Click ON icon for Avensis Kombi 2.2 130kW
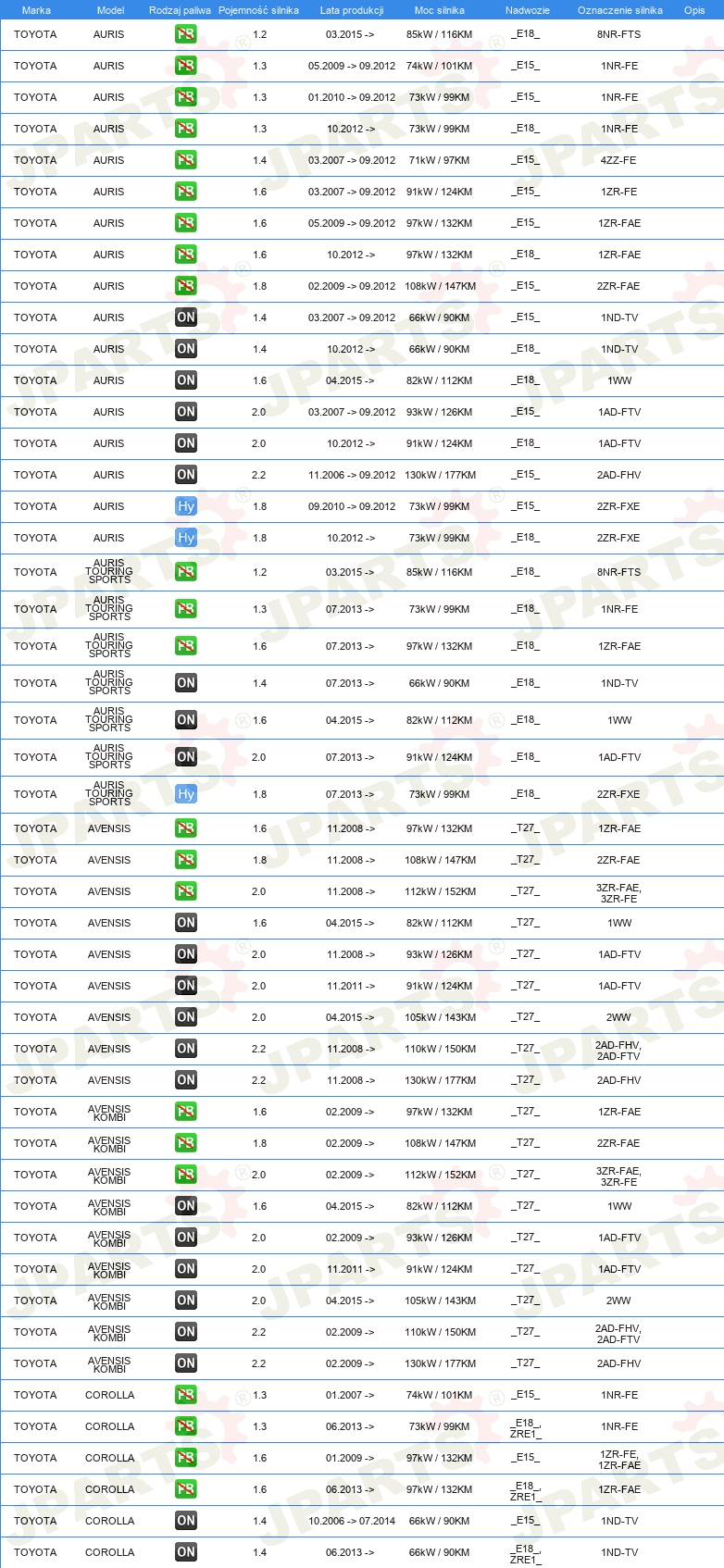Image resolution: width=724 pixels, height=1568 pixels. 186,1363
